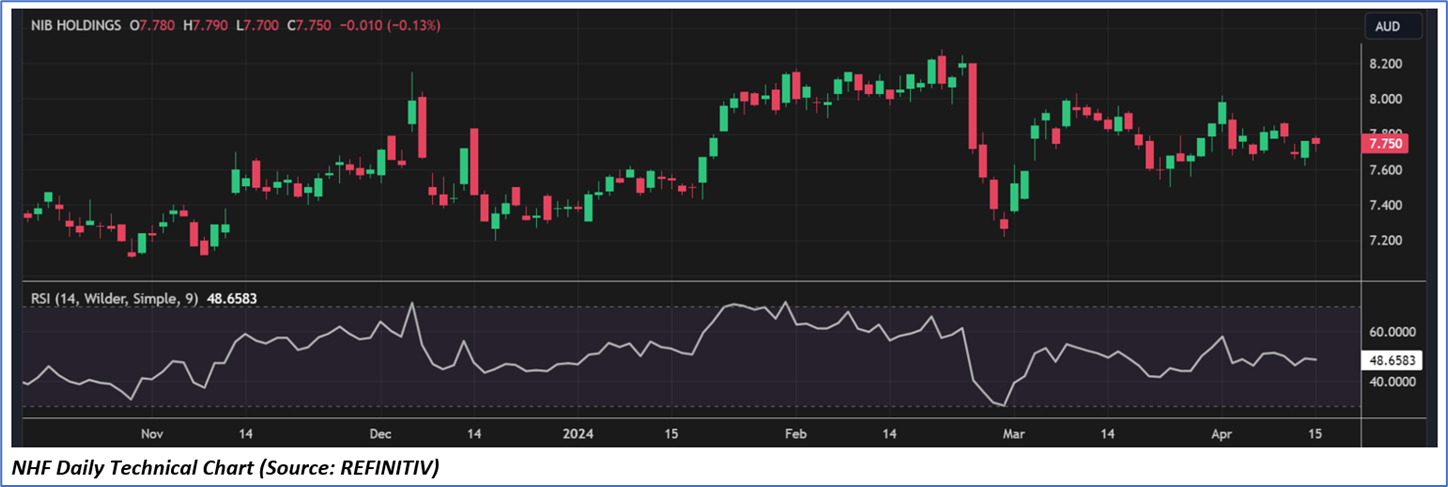Screen dimensions: 1448x487
Task: Click the 40.0000 RSI axis label
Action: point(1393,382)
